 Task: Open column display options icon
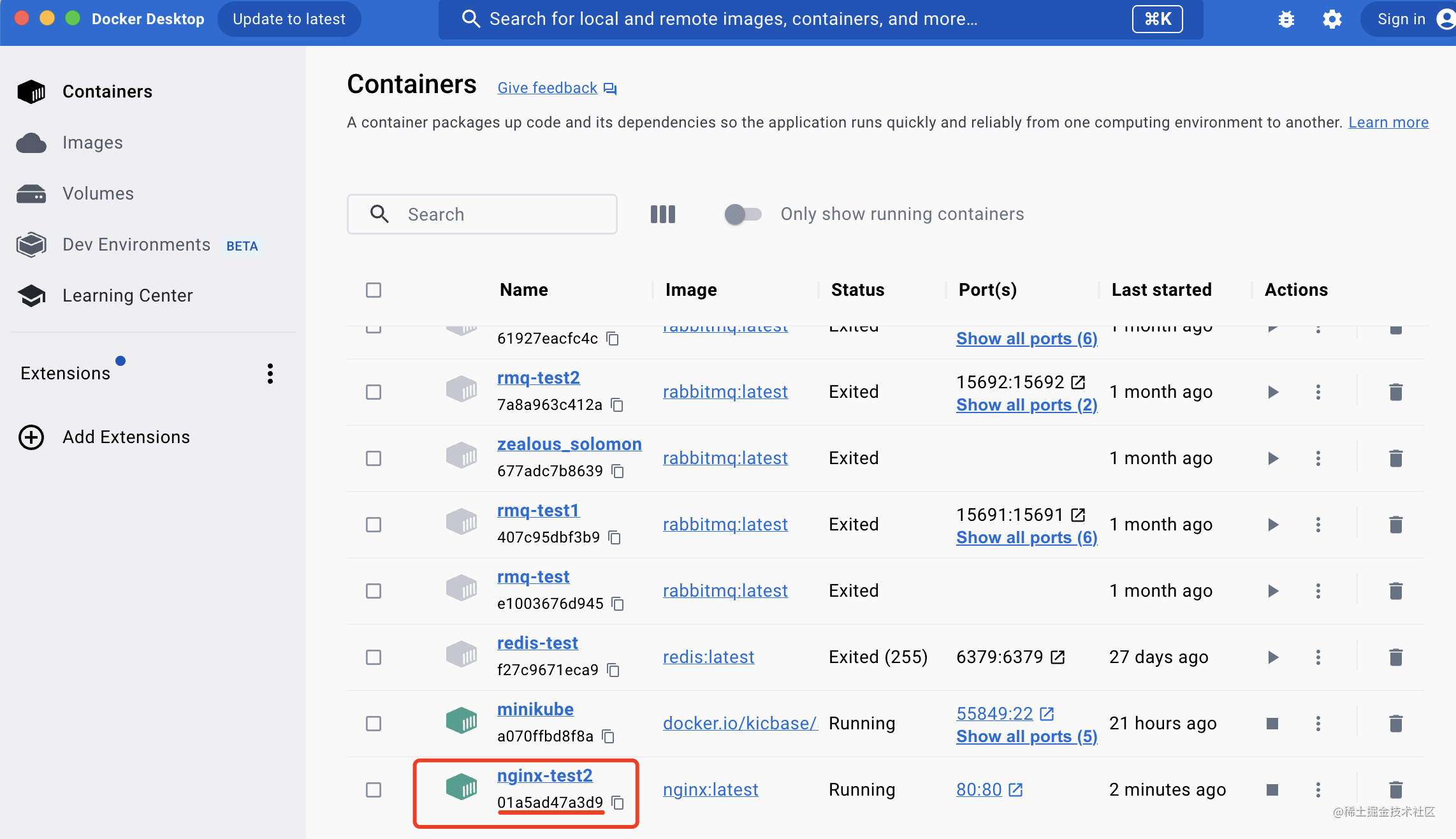tap(662, 214)
